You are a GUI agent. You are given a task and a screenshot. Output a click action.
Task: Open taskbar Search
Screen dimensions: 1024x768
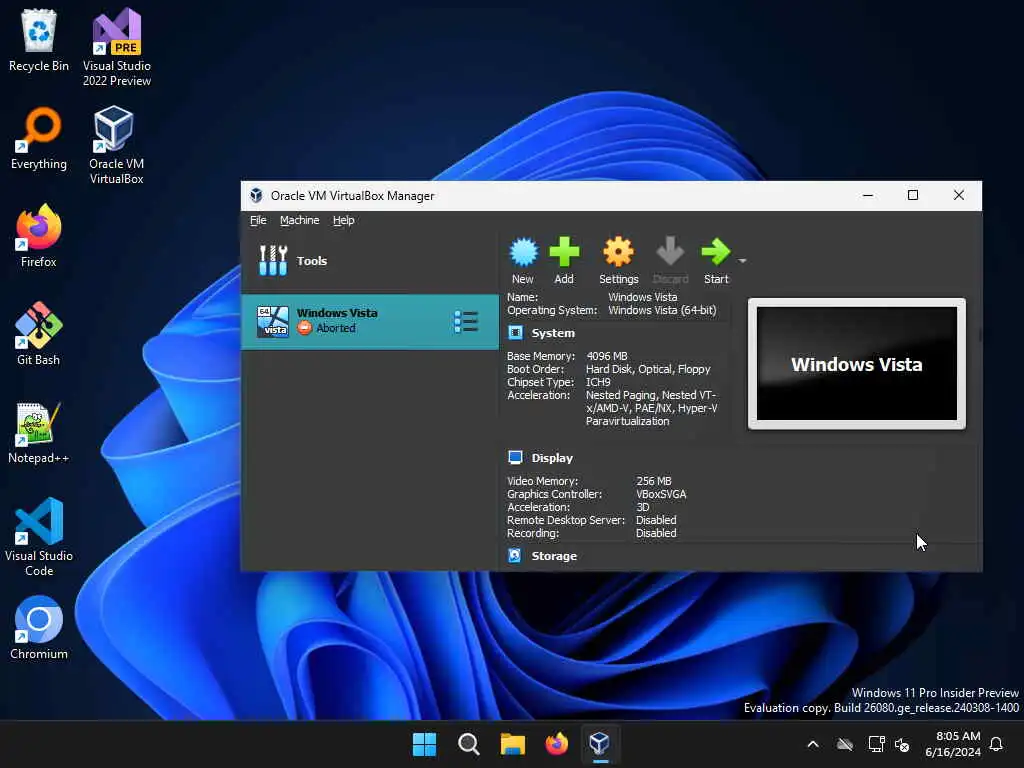469,744
